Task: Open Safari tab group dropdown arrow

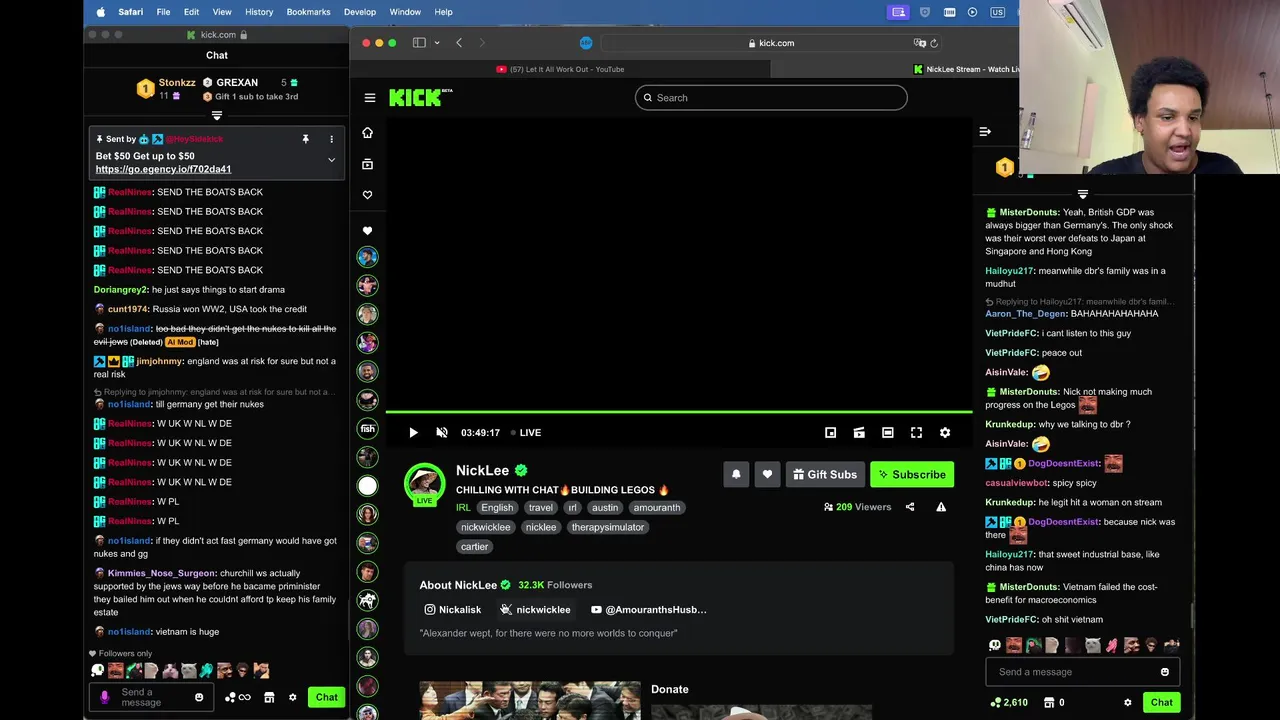Action: point(437,43)
